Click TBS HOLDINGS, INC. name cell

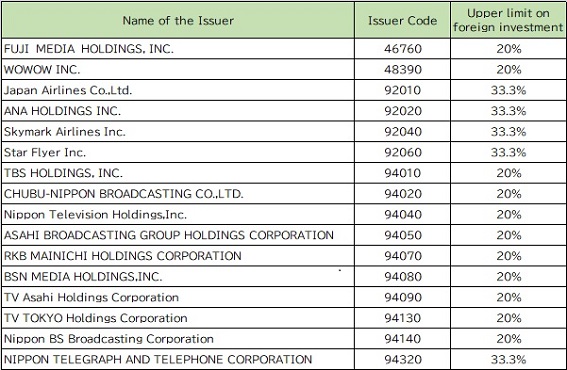(178, 173)
